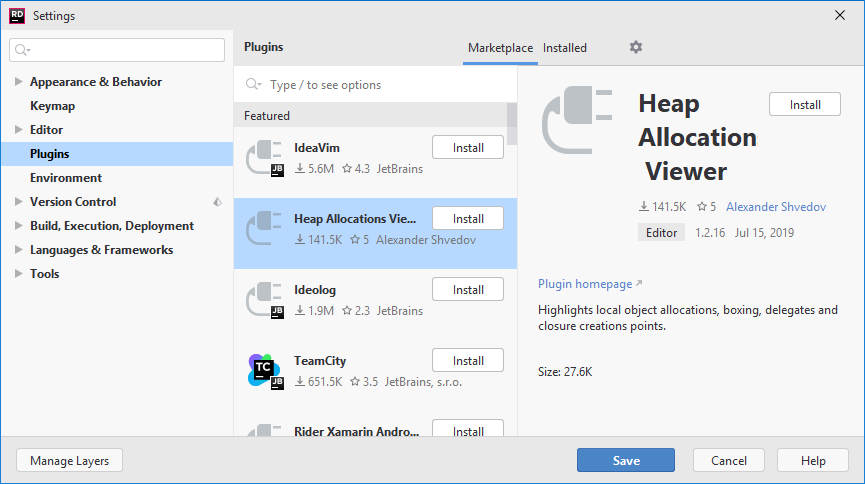The image size is (865, 484).
Task: Click the plugin list scrollbar thumb
Action: 511,124
